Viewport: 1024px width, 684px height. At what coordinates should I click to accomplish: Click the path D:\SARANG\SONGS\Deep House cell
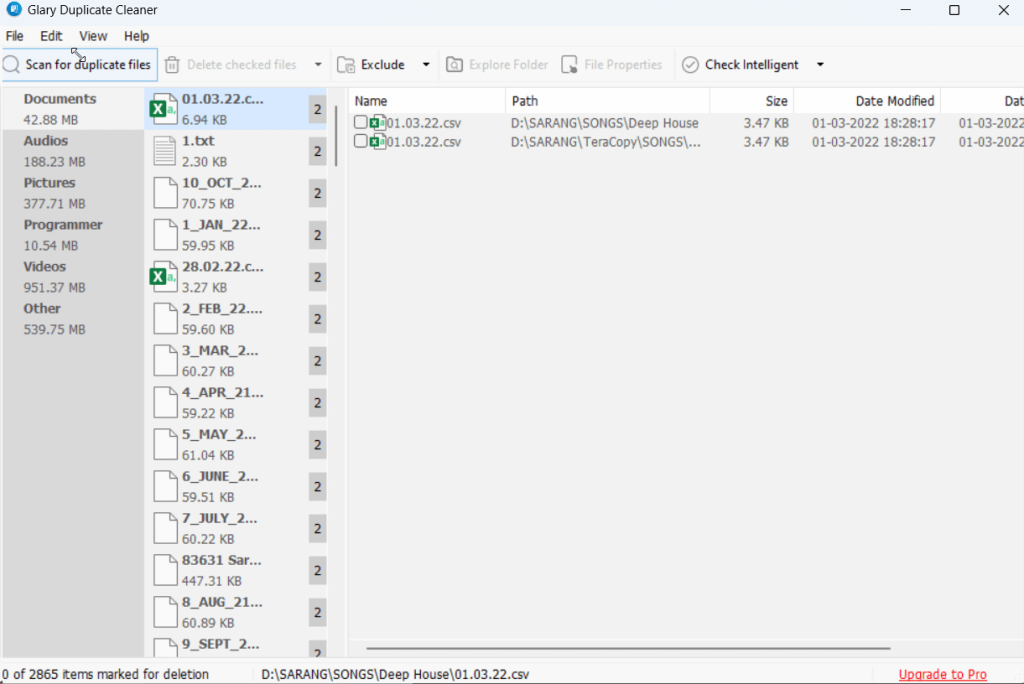tap(605, 123)
